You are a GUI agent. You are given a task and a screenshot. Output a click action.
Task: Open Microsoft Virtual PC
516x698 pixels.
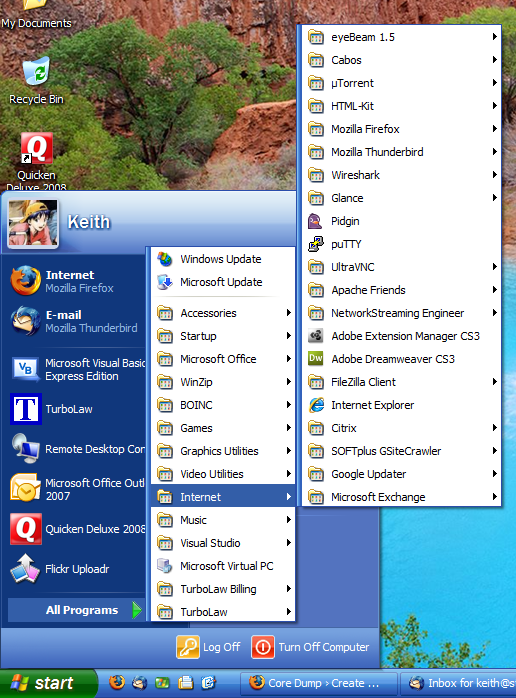[223, 566]
